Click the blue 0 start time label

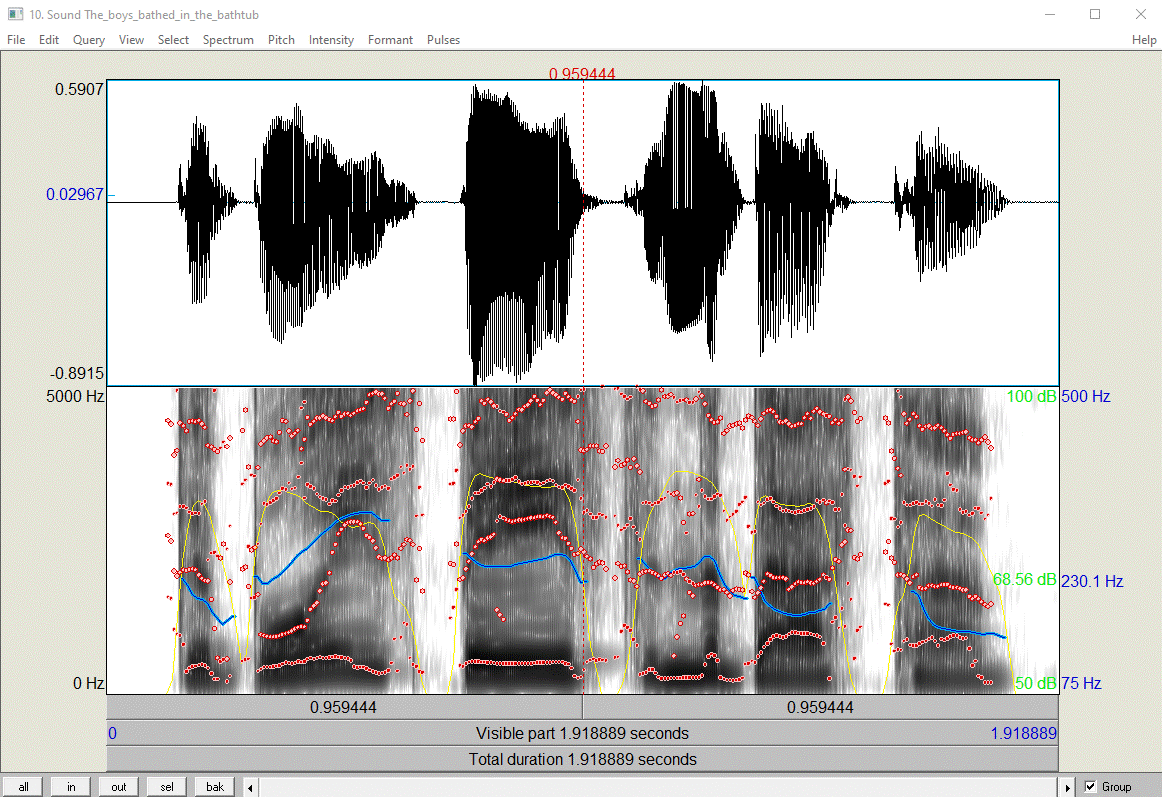click(x=113, y=733)
